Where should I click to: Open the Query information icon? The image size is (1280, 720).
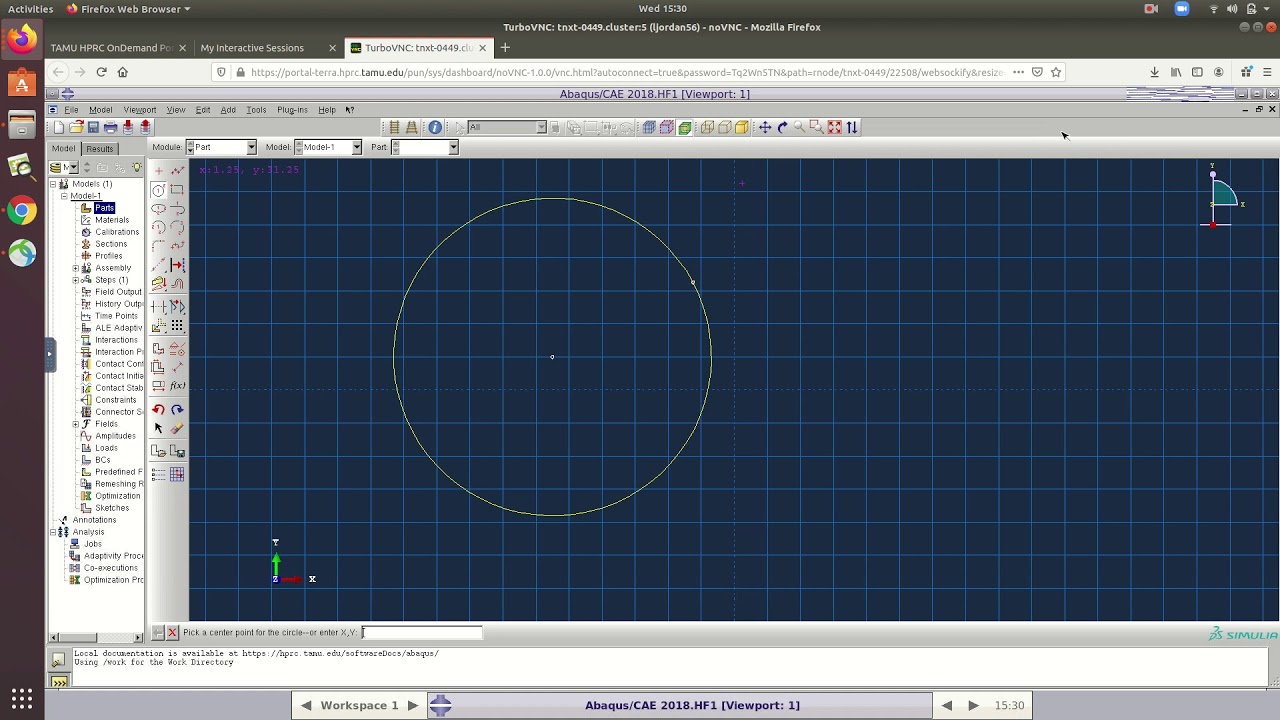point(435,127)
